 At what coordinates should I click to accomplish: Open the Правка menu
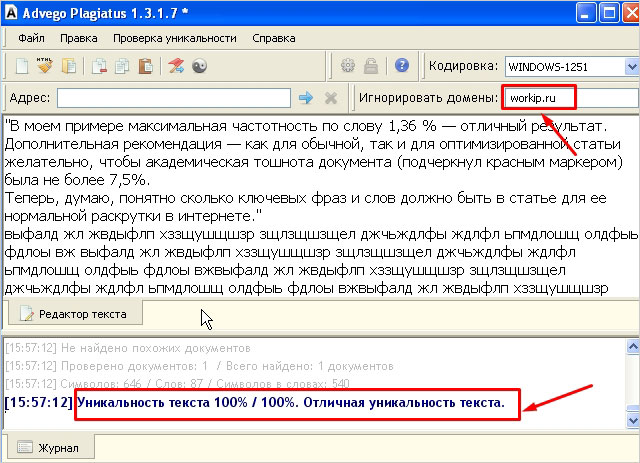click(79, 38)
